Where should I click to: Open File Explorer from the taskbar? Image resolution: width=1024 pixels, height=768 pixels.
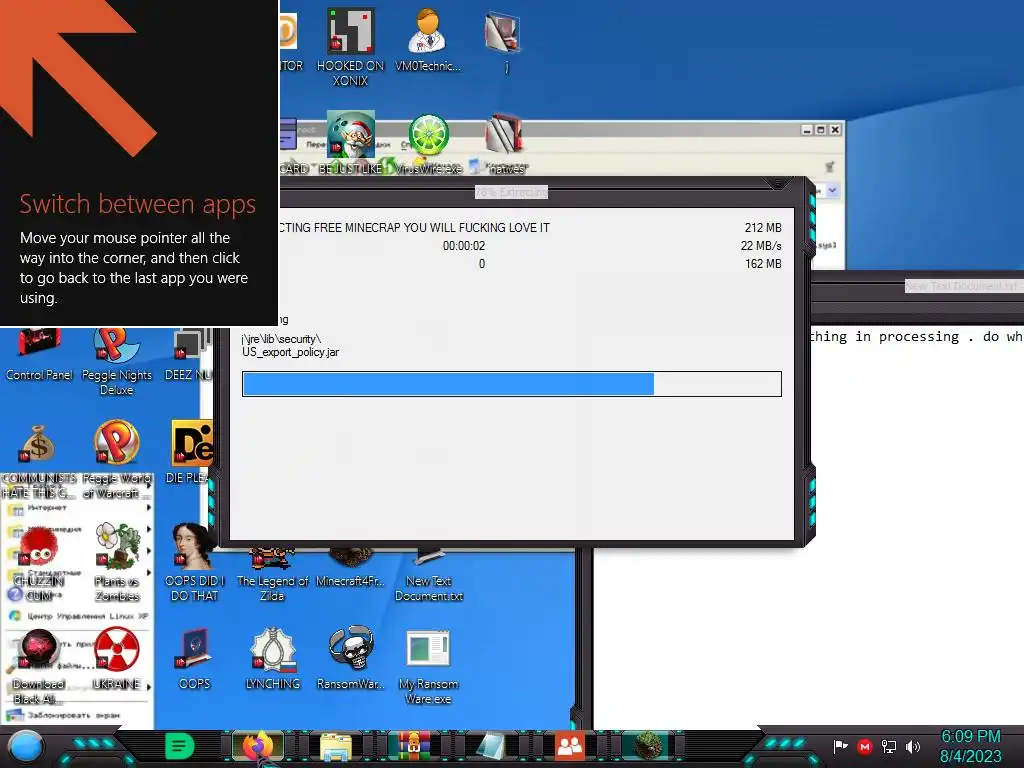tap(336, 746)
